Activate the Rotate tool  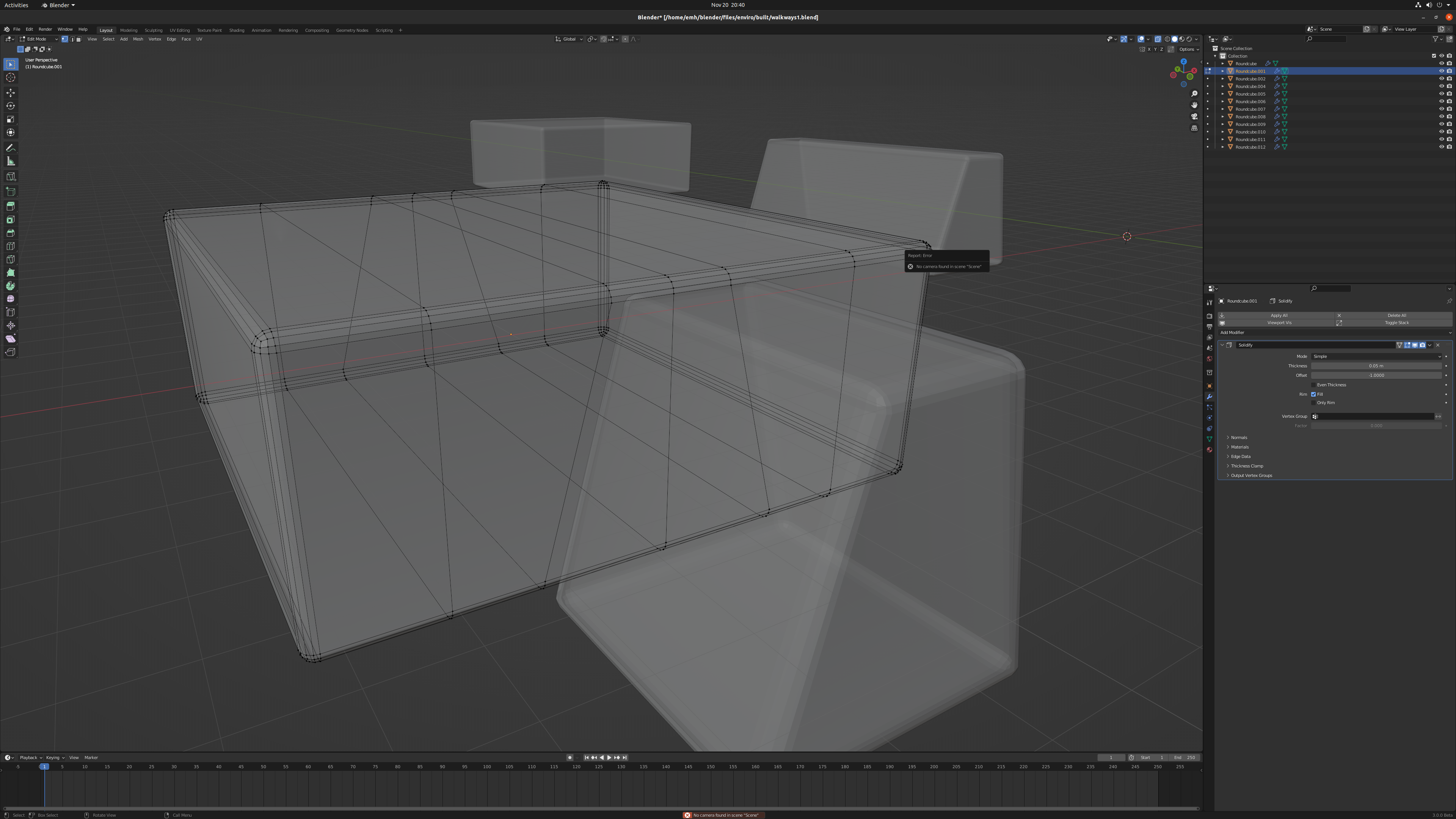[11, 106]
